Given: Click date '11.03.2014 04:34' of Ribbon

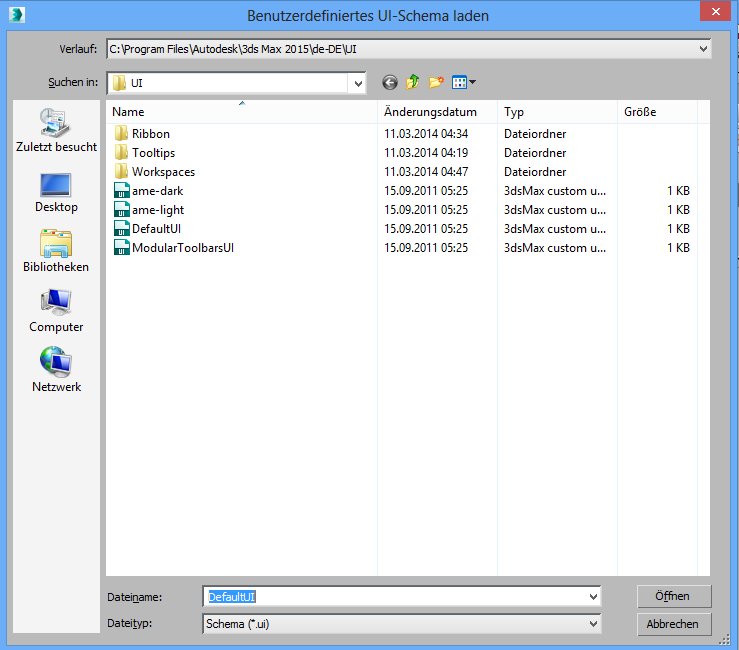Looking at the screenshot, I should pyautogui.click(x=426, y=133).
